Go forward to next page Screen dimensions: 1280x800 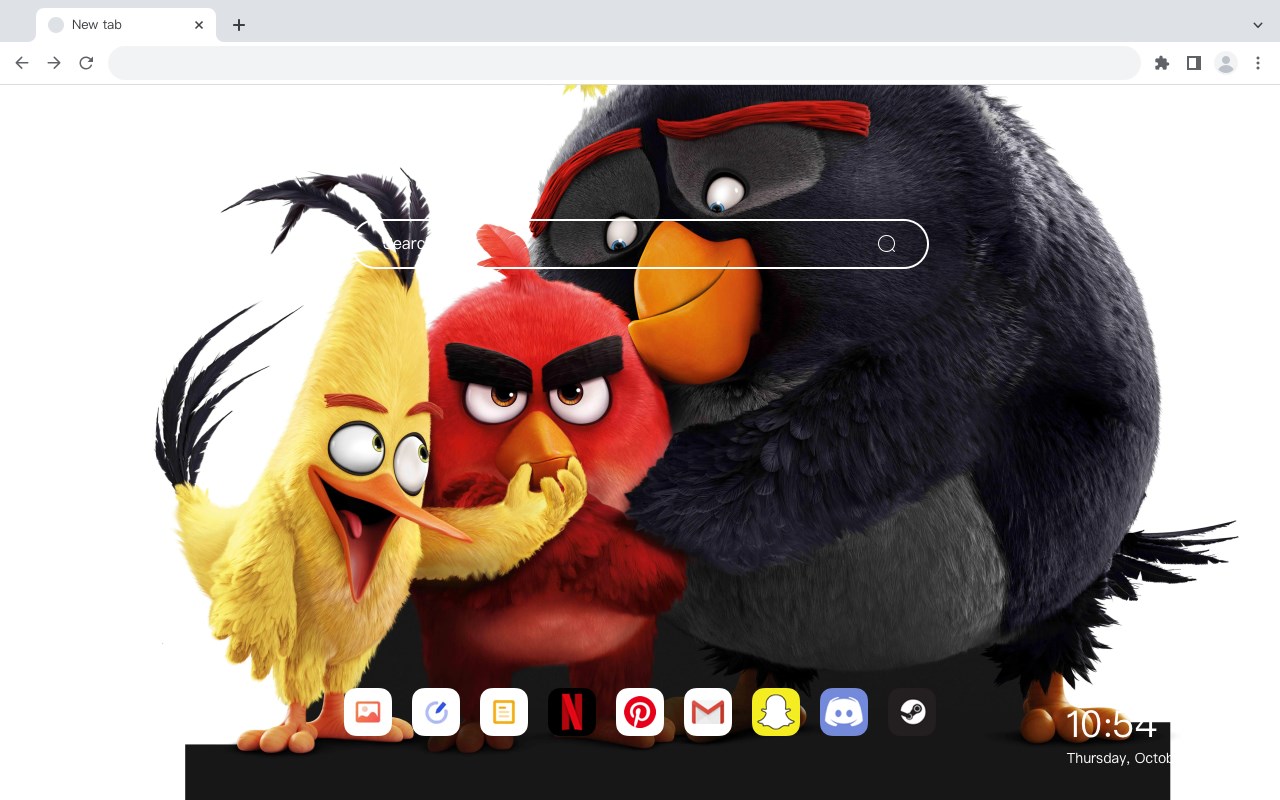pos(54,63)
